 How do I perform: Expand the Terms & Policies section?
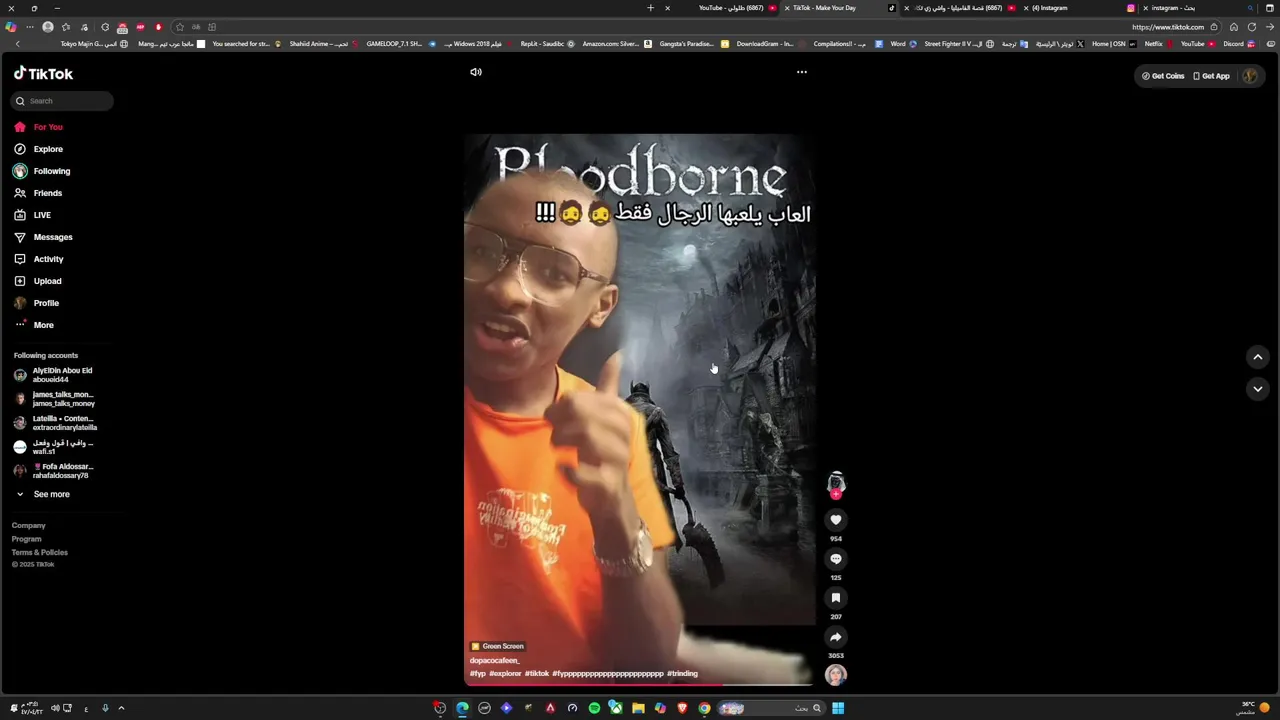pos(40,552)
